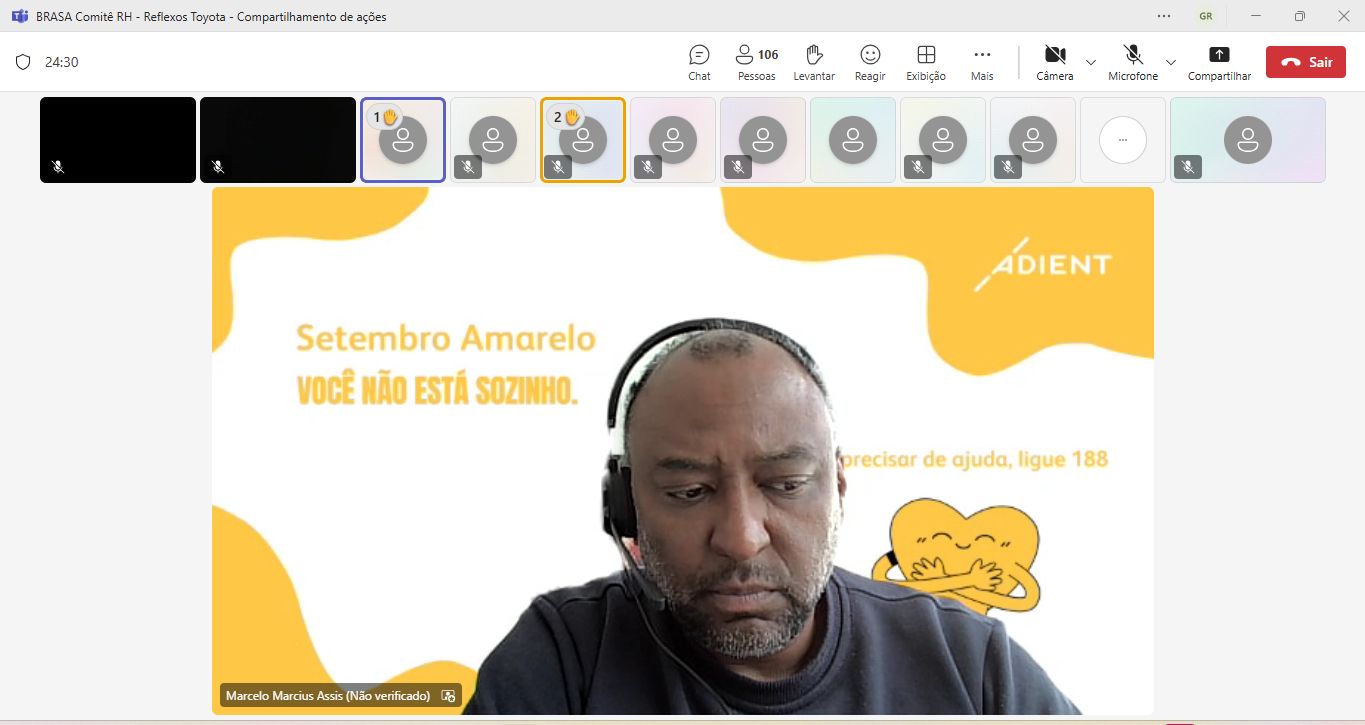The height and width of the screenshot is (725, 1365).
Task: Expand the overflow participants tile with ellipsis
Action: [x=1122, y=140]
